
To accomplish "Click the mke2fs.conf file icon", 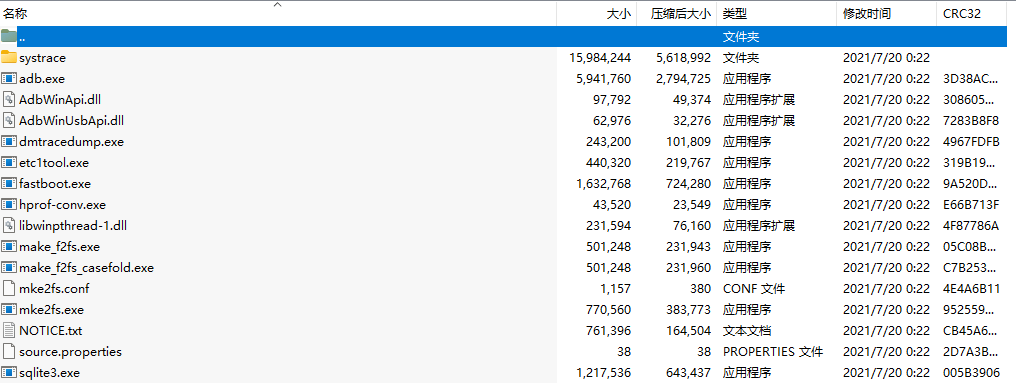I will (8, 288).
